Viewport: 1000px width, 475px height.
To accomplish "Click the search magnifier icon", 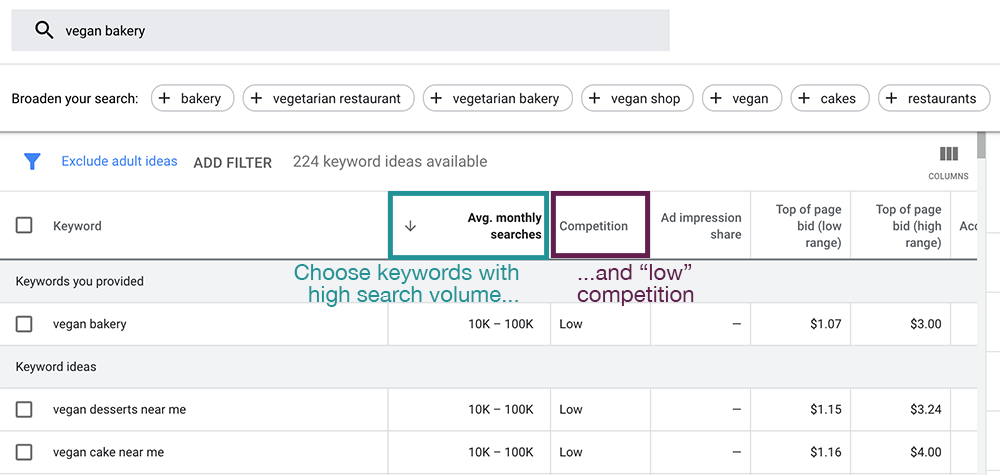I will point(43,30).
